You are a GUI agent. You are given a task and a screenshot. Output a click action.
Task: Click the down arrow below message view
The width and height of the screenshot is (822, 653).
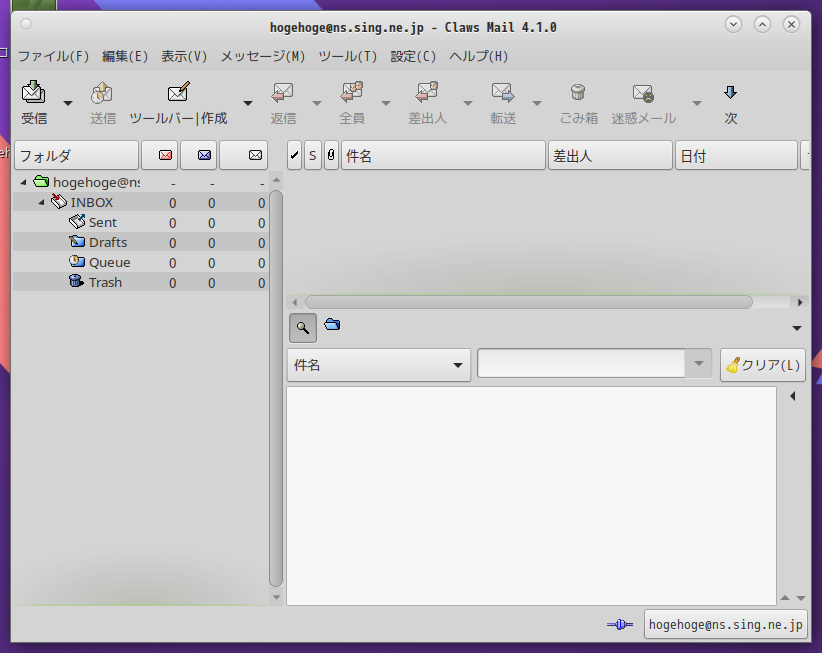click(801, 598)
